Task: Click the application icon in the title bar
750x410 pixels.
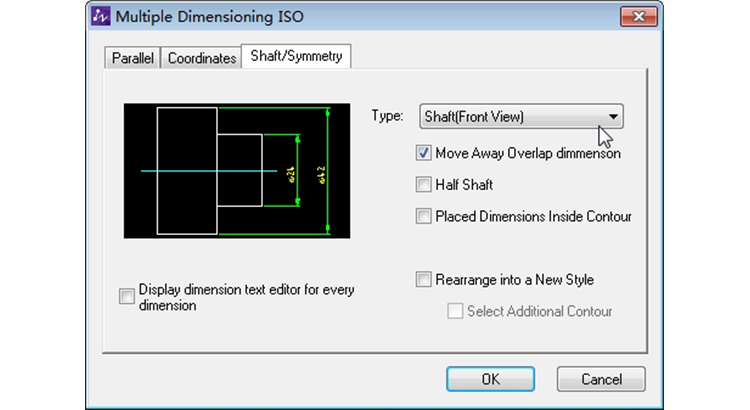Action: (101, 17)
